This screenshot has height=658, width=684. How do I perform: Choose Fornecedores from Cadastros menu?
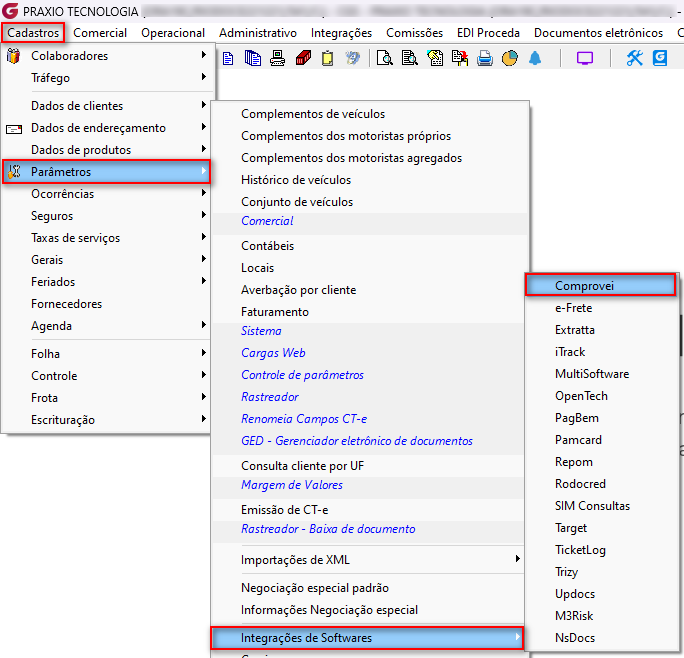[x=107, y=304]
